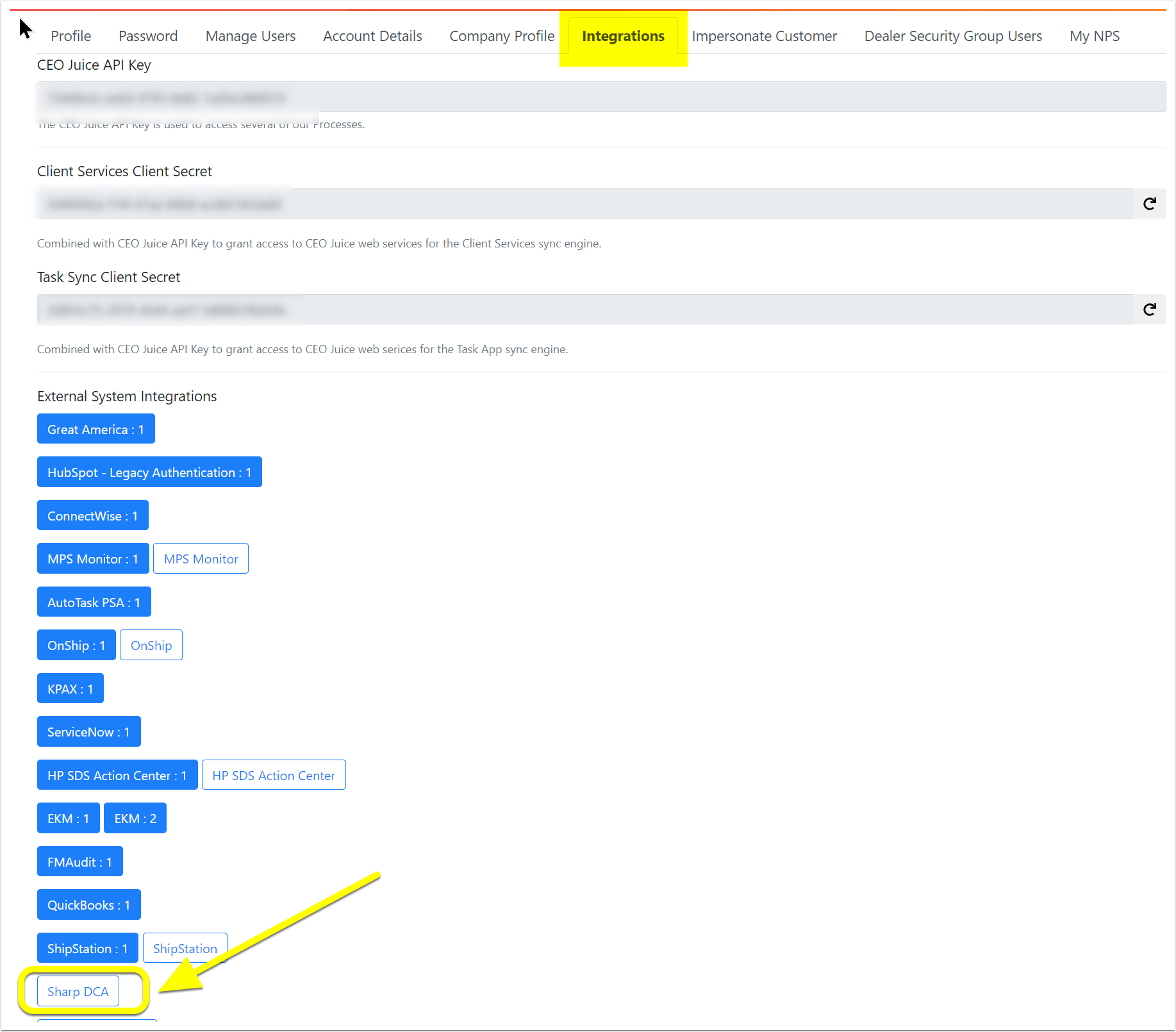Click the Client Services Client Secret field
The width and height of the screenshot is (1176, 1032).
585,204
